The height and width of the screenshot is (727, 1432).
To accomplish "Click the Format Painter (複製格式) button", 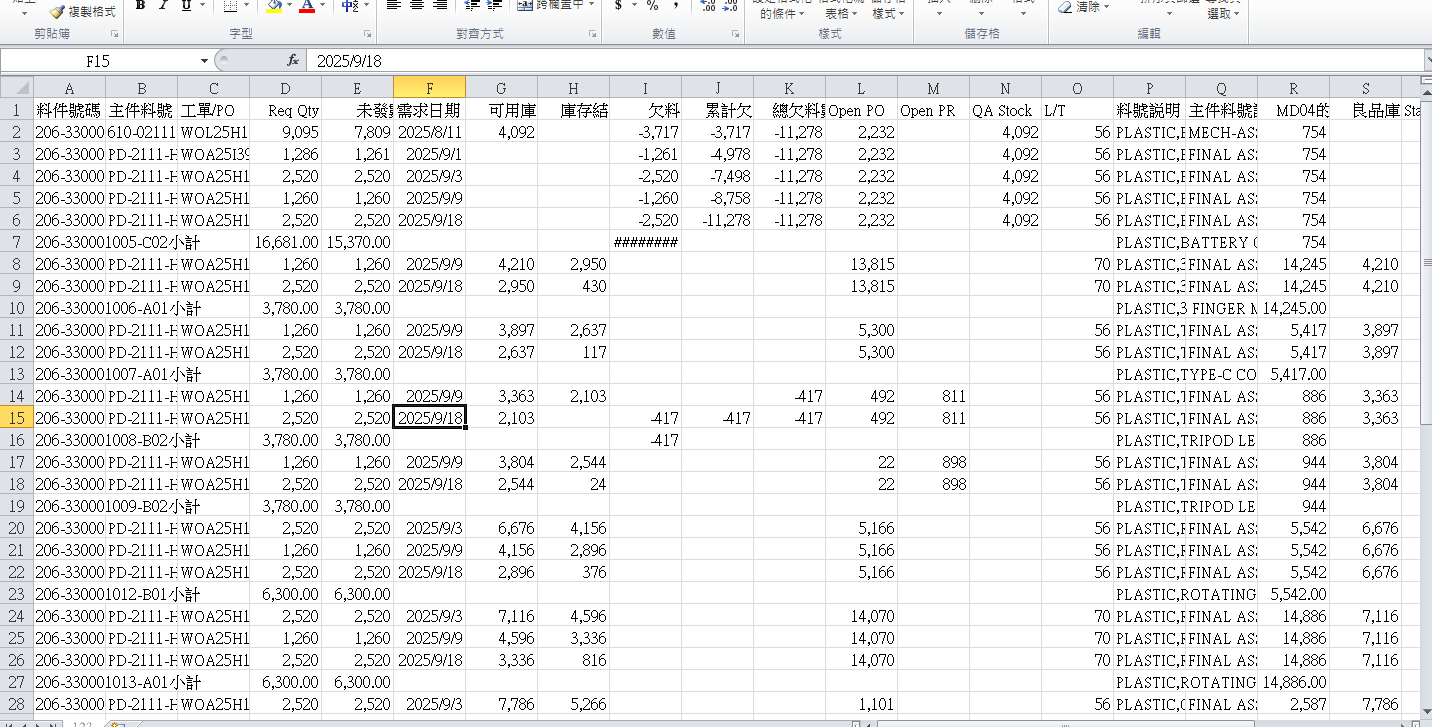I will [x=83, y=12].
